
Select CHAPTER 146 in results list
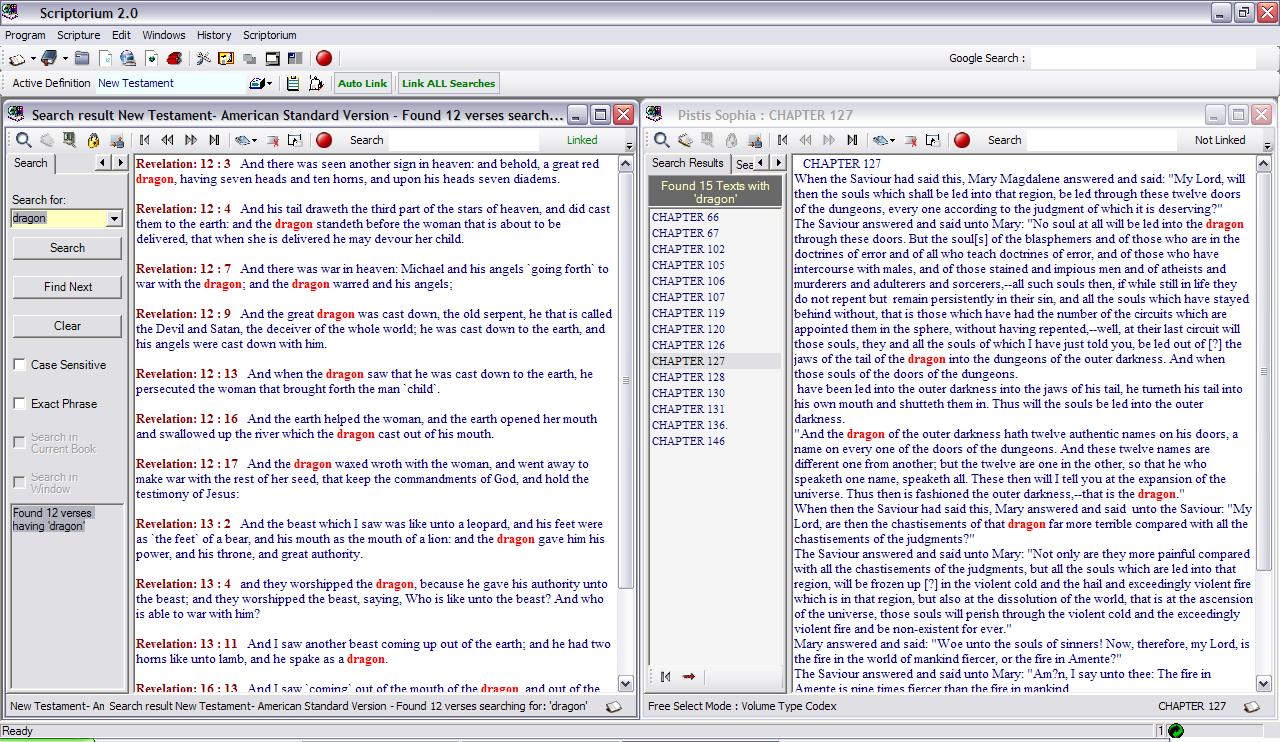(688, 441)
